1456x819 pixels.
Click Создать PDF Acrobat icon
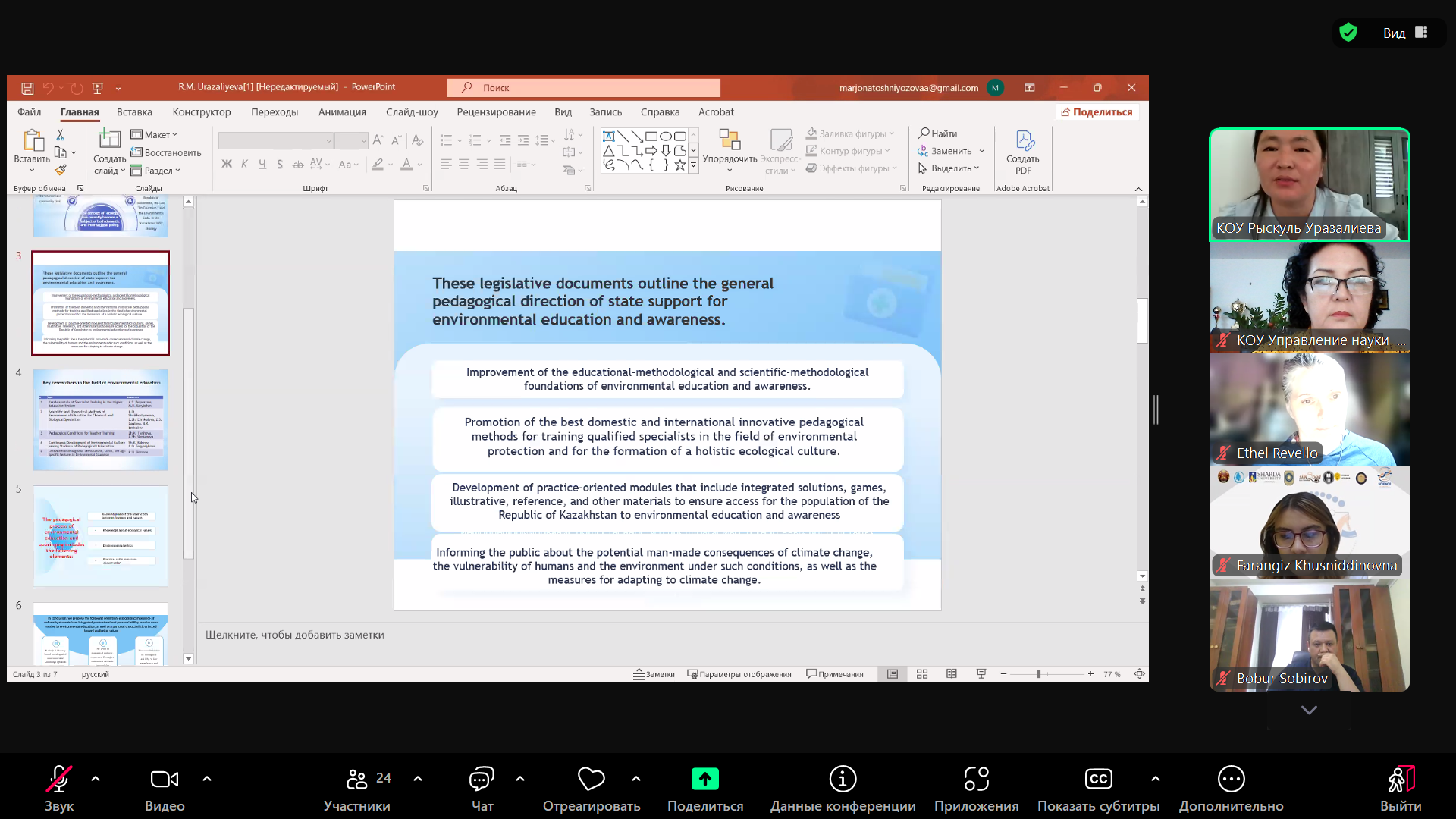click(x=1024, y=140)
